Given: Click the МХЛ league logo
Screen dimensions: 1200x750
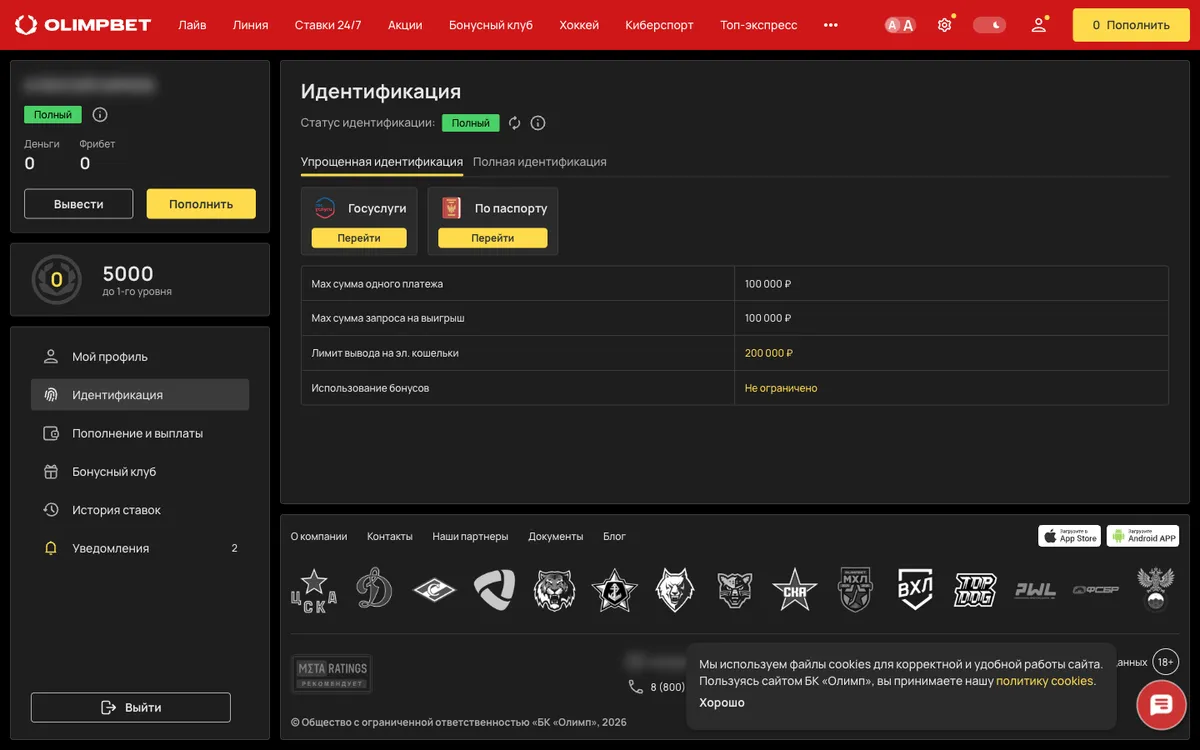Looking at the screenshot, I should (855, 590).
